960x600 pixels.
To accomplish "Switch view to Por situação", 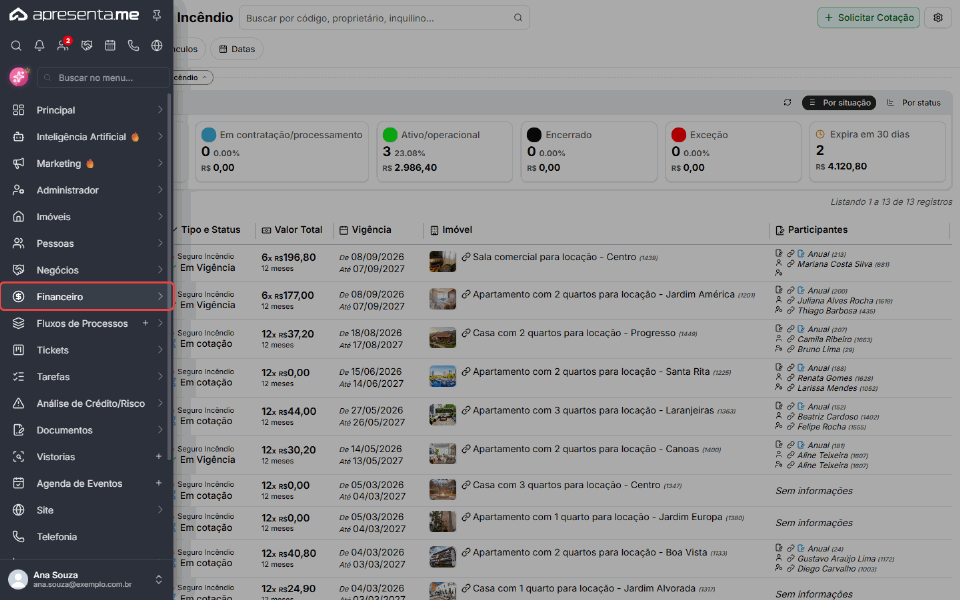I will pos(839,103).
